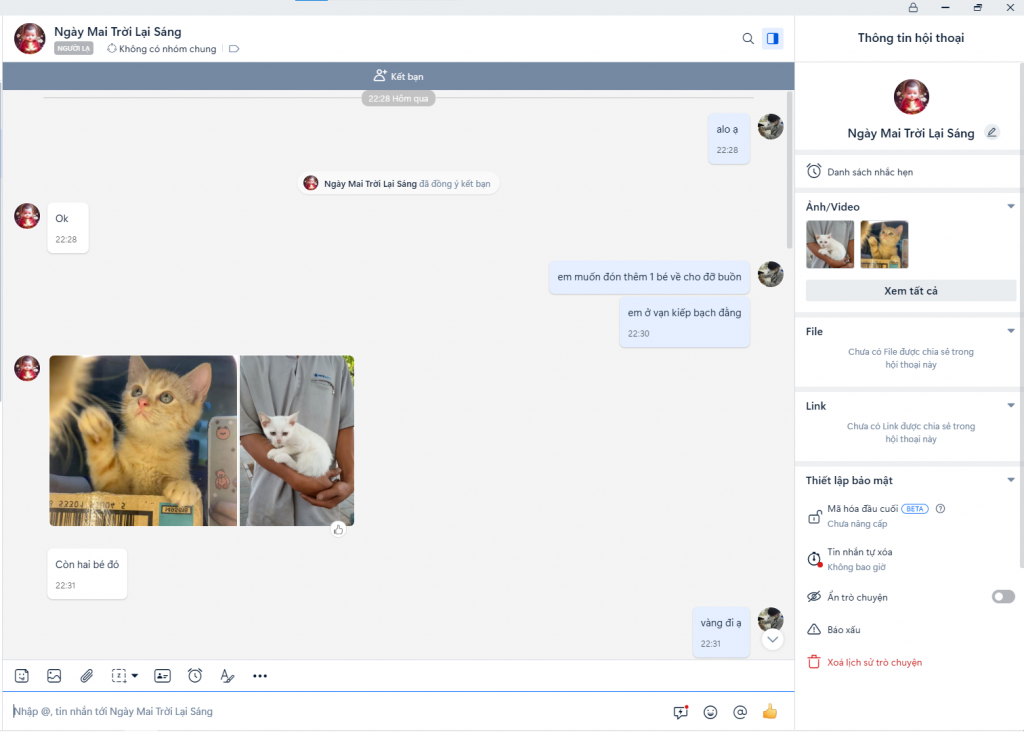Open orange kitten thumbnail in info panel
The width and height of the screenshot is (1024, 734).
click(884, 244)
